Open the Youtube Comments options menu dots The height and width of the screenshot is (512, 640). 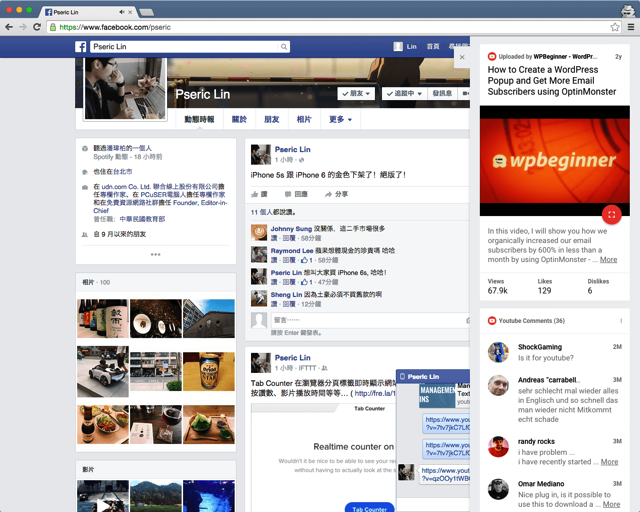pos(621,321)
